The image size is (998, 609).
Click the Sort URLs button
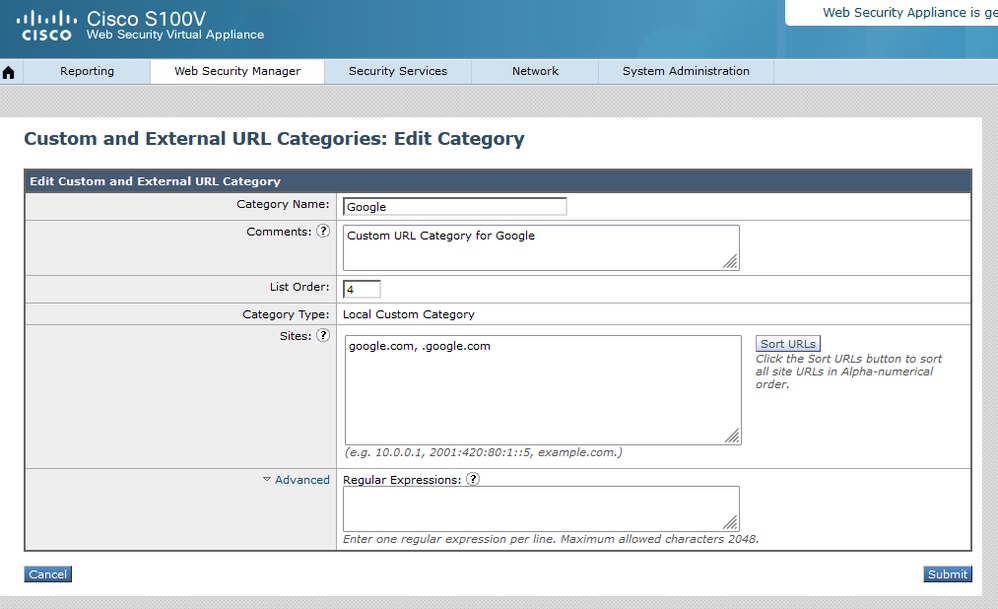pyautogui.click(x=788, y=344)
